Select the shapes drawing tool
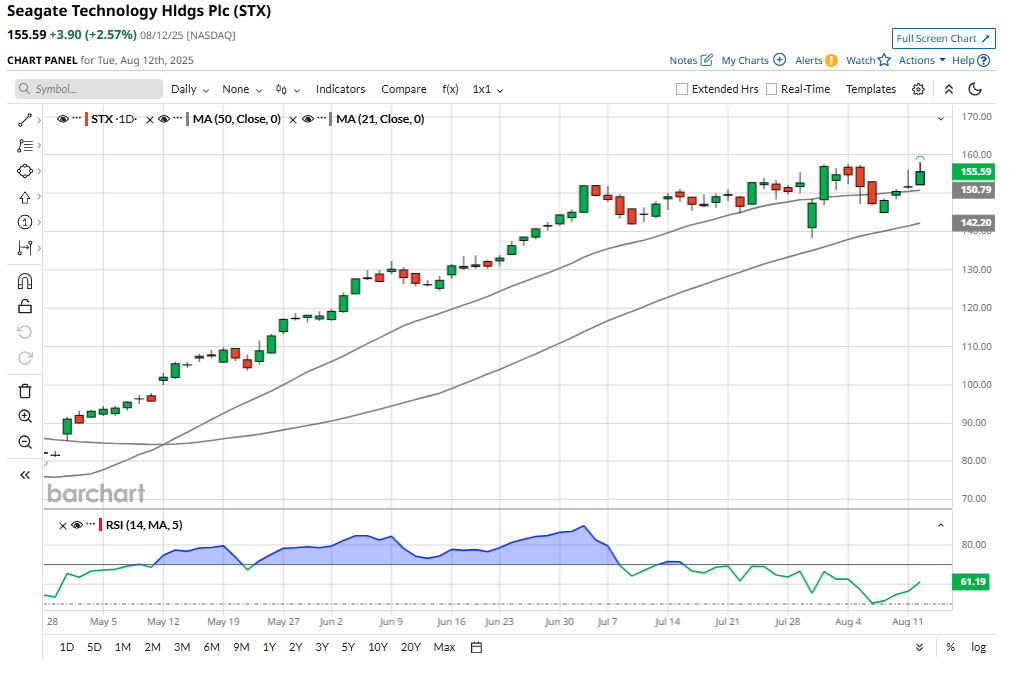 pos(25,171)
